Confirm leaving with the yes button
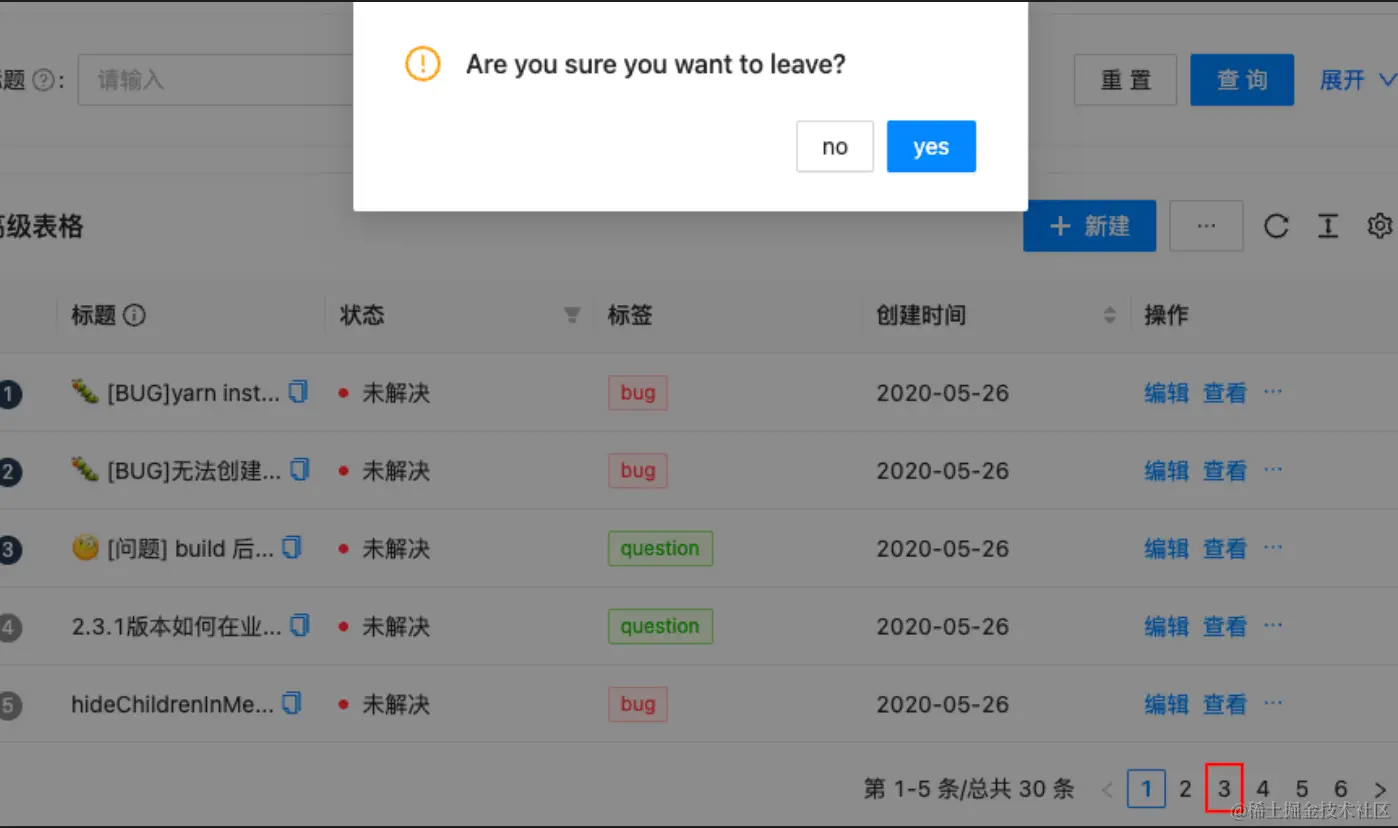 (931, 147)
